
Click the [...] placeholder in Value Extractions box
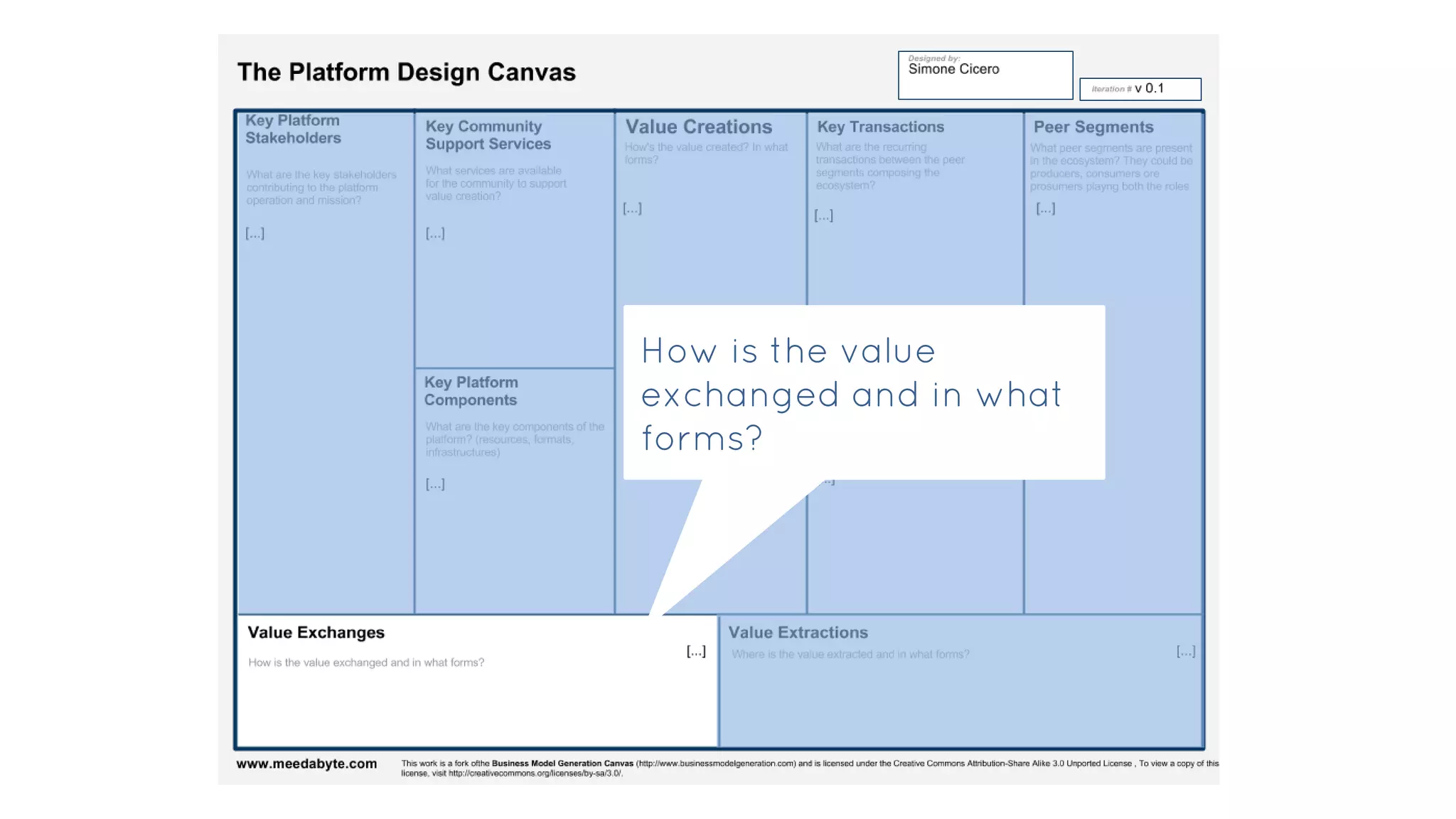pos(1186,651)
